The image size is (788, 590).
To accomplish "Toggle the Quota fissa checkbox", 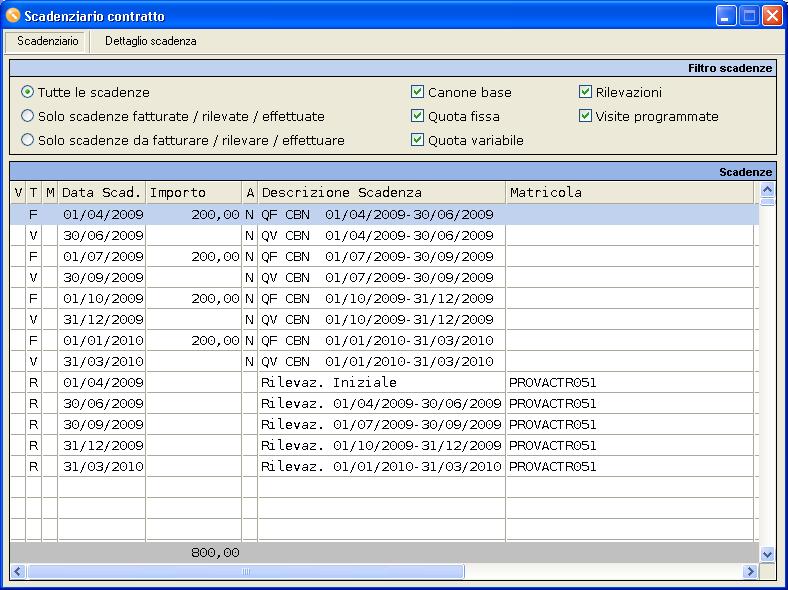I will click(417, 116).
